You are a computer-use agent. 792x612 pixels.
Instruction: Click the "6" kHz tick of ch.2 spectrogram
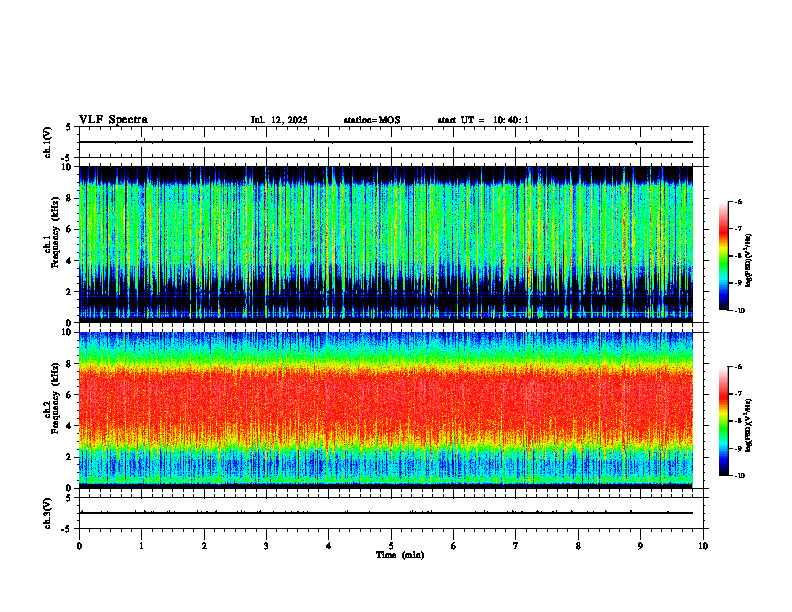tap(70, 395)
